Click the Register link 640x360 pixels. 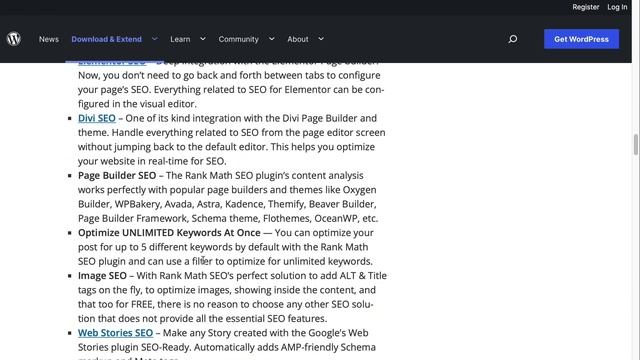(x=585, y=7)
